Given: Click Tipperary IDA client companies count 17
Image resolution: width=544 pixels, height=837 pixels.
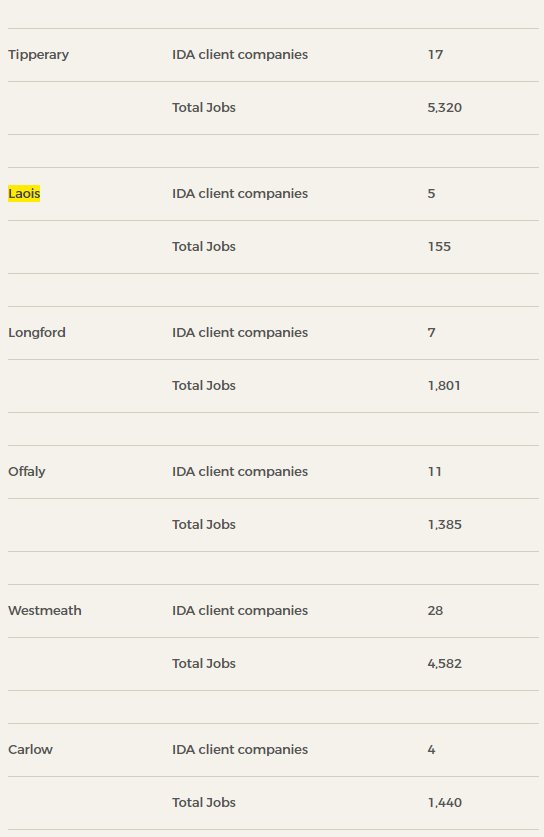Looking at the screenshot, I should 435,54.
